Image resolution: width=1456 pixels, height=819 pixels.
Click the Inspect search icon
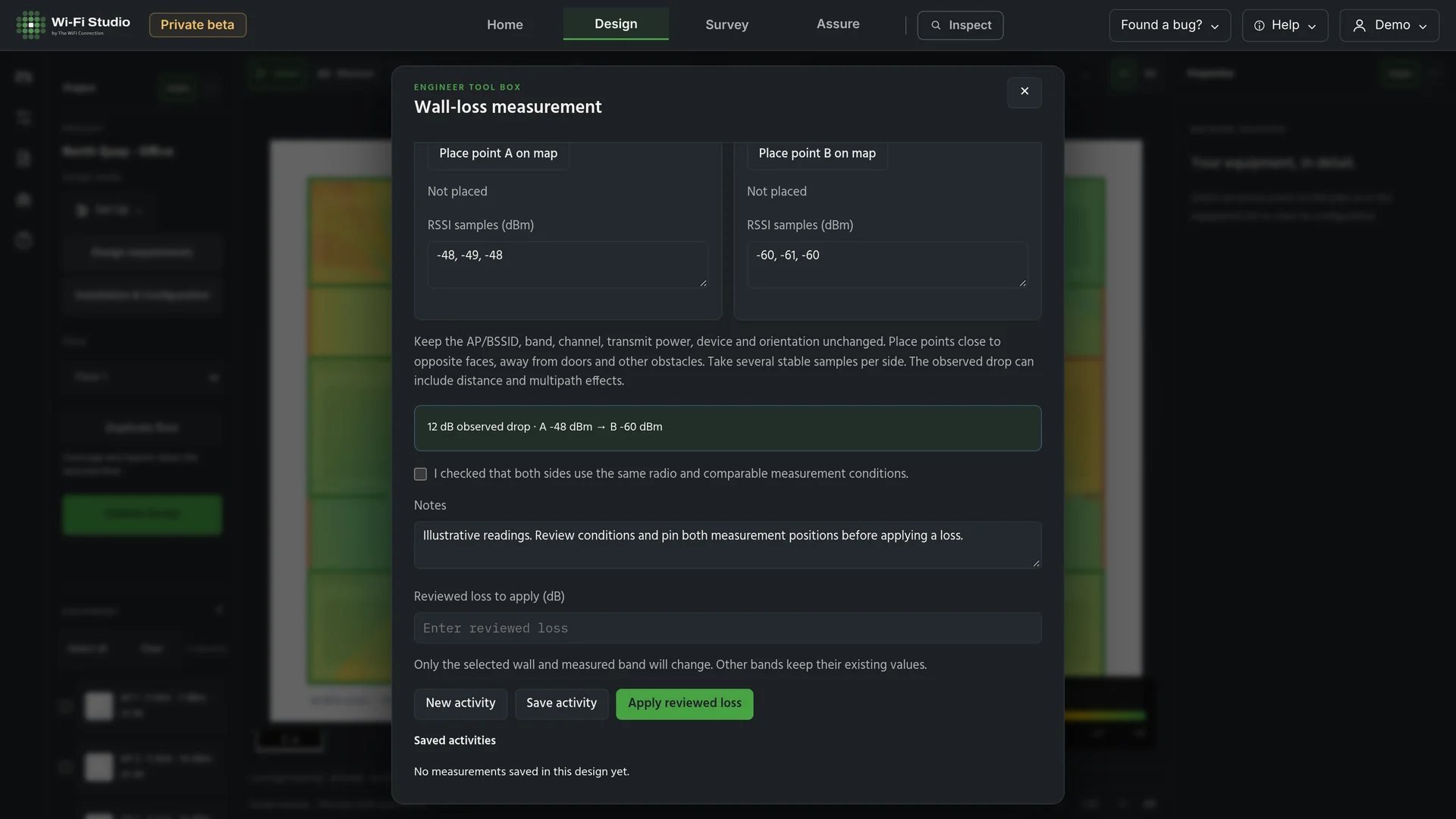click(936, 26)
